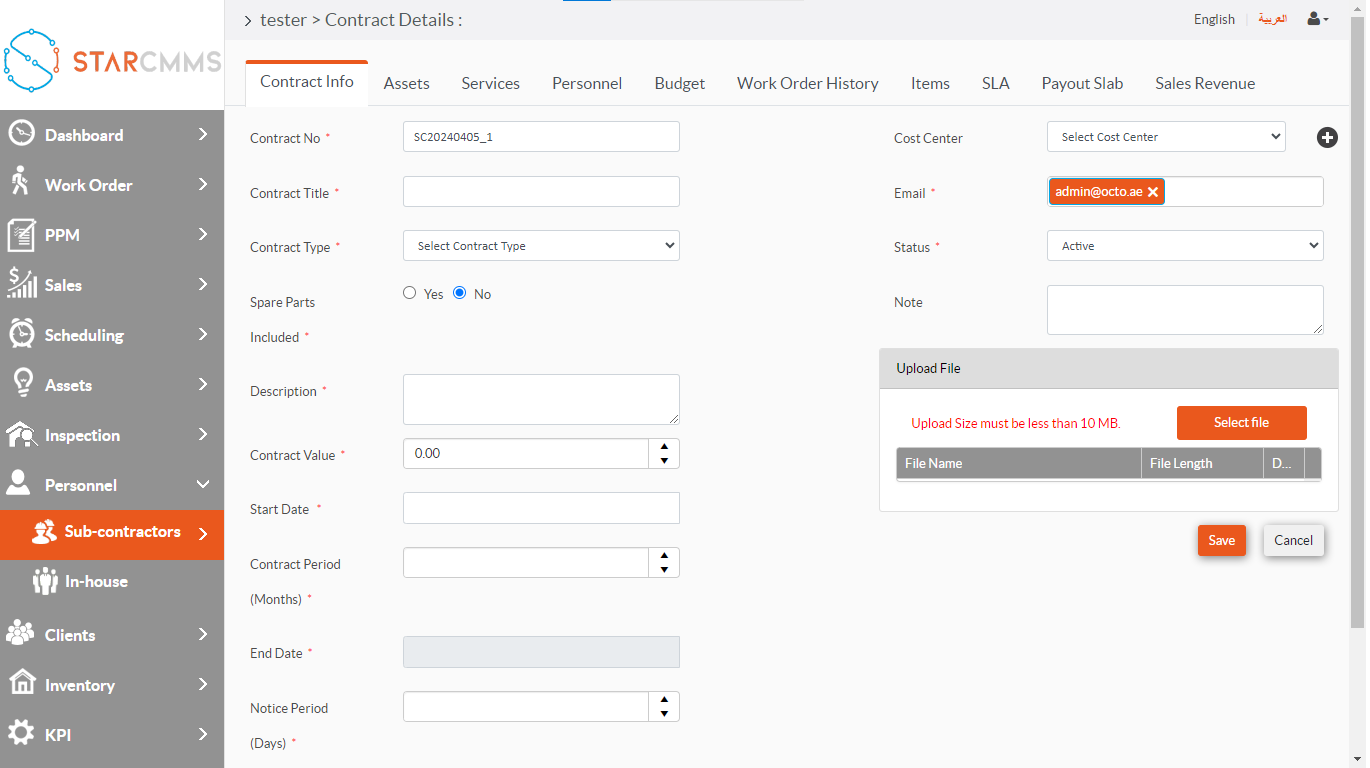Click the Work Order walking person icon
The width and height of the screenshot is (1370, 768).
[x=20, y=183]
